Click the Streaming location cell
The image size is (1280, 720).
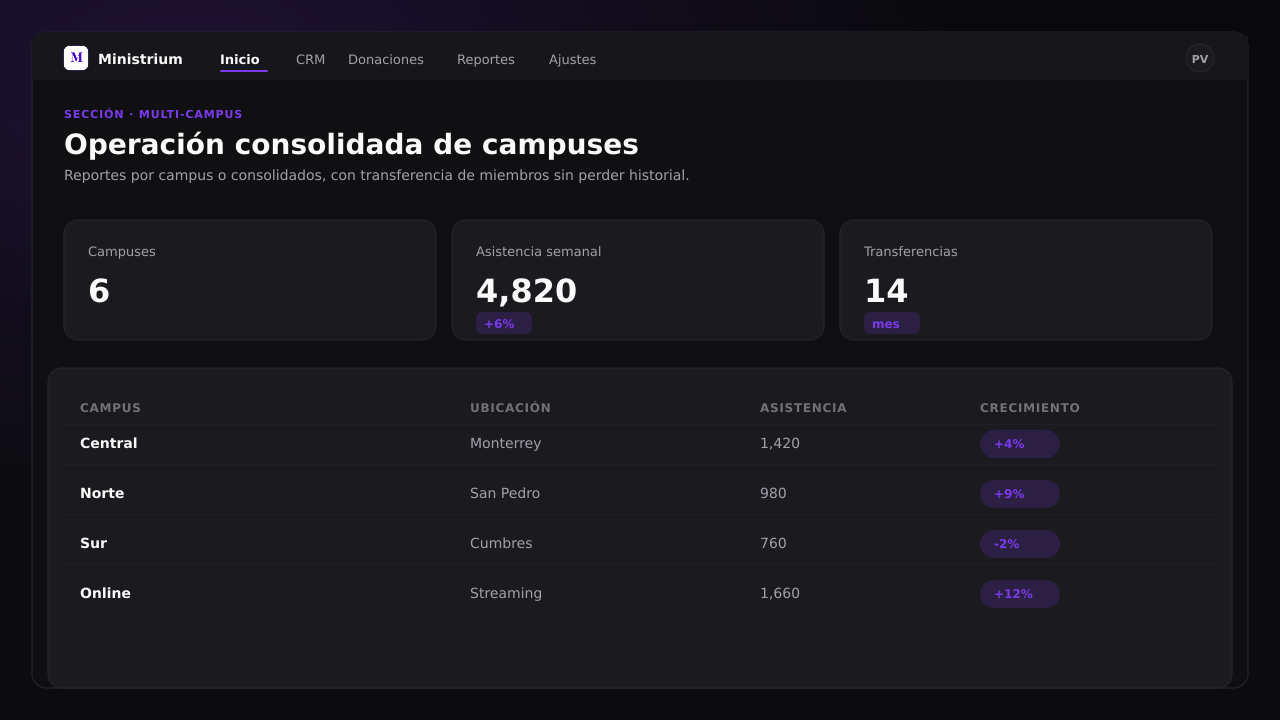(506, 593)
